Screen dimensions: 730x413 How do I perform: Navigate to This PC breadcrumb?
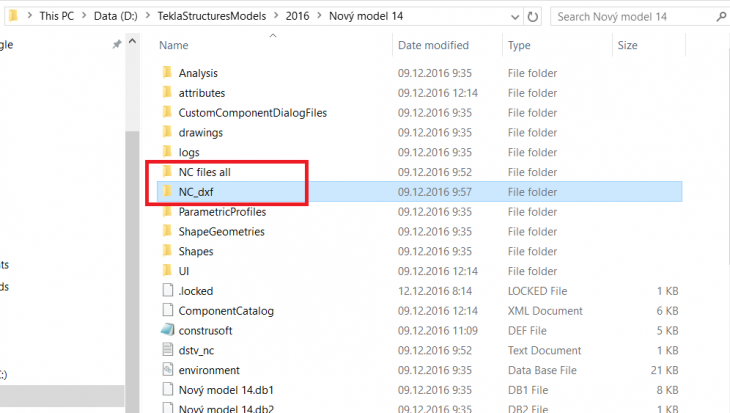tap(56, 16)
